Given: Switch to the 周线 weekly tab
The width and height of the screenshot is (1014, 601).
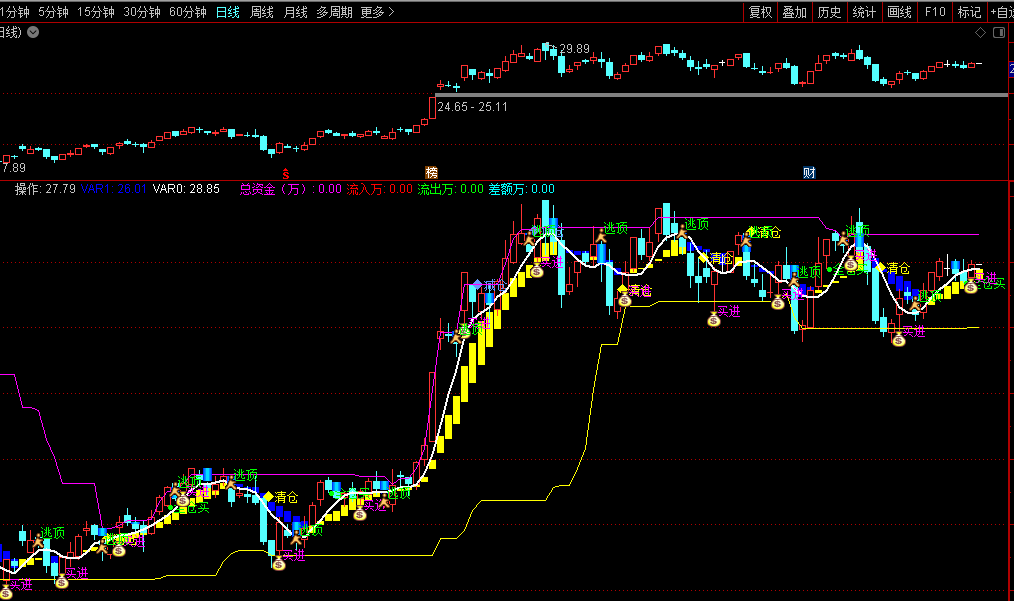Looking at the screenshot, I should tap(261, 12).
